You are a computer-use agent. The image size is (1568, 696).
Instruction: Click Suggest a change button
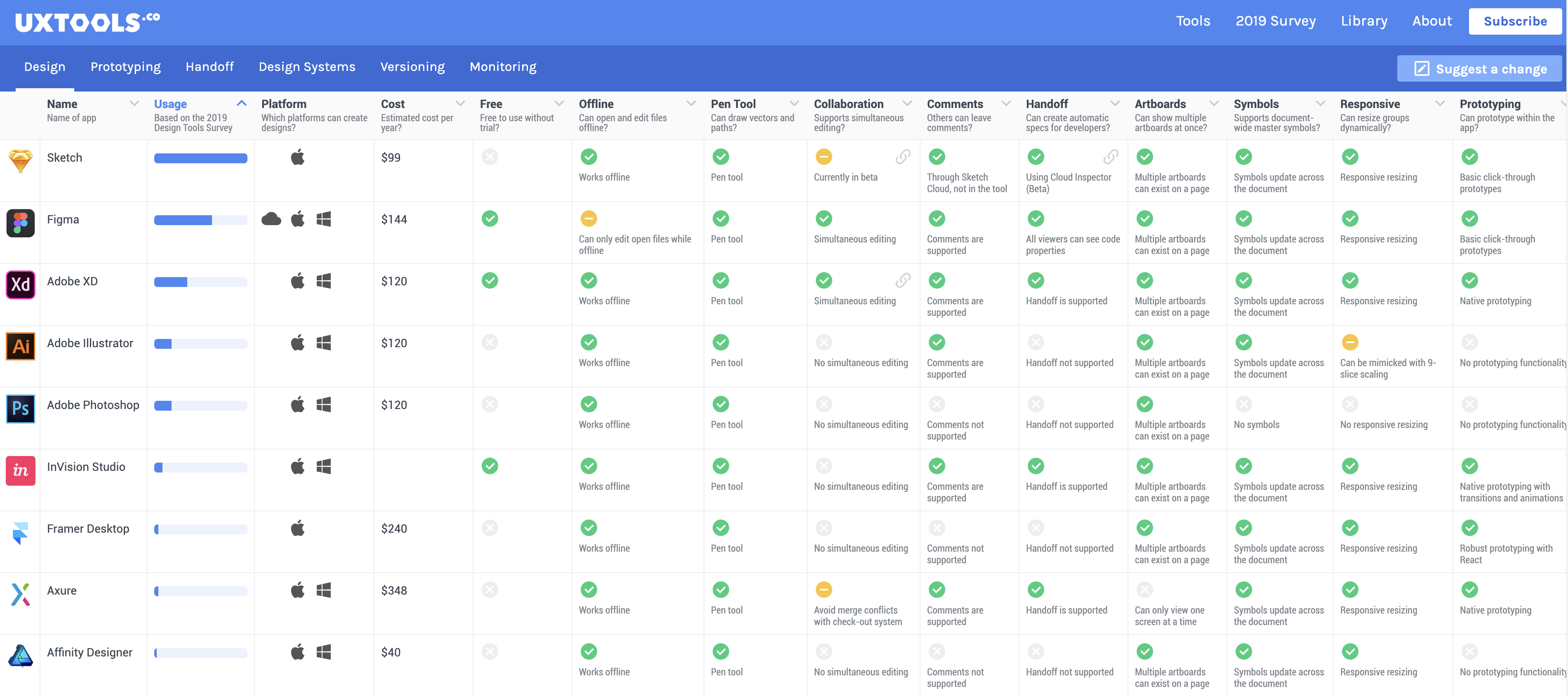(x=1479, y=69)
